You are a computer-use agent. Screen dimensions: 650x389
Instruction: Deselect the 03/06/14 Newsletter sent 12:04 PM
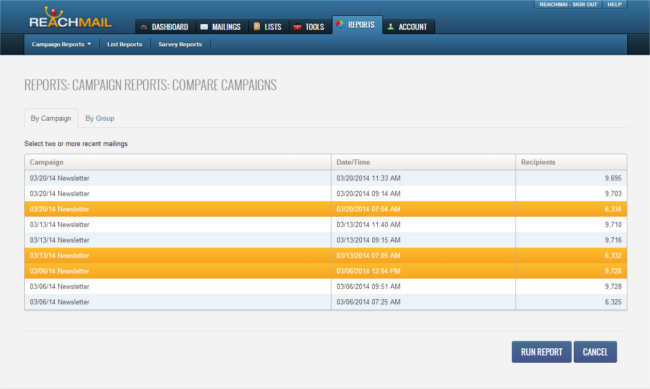point(325,271)
